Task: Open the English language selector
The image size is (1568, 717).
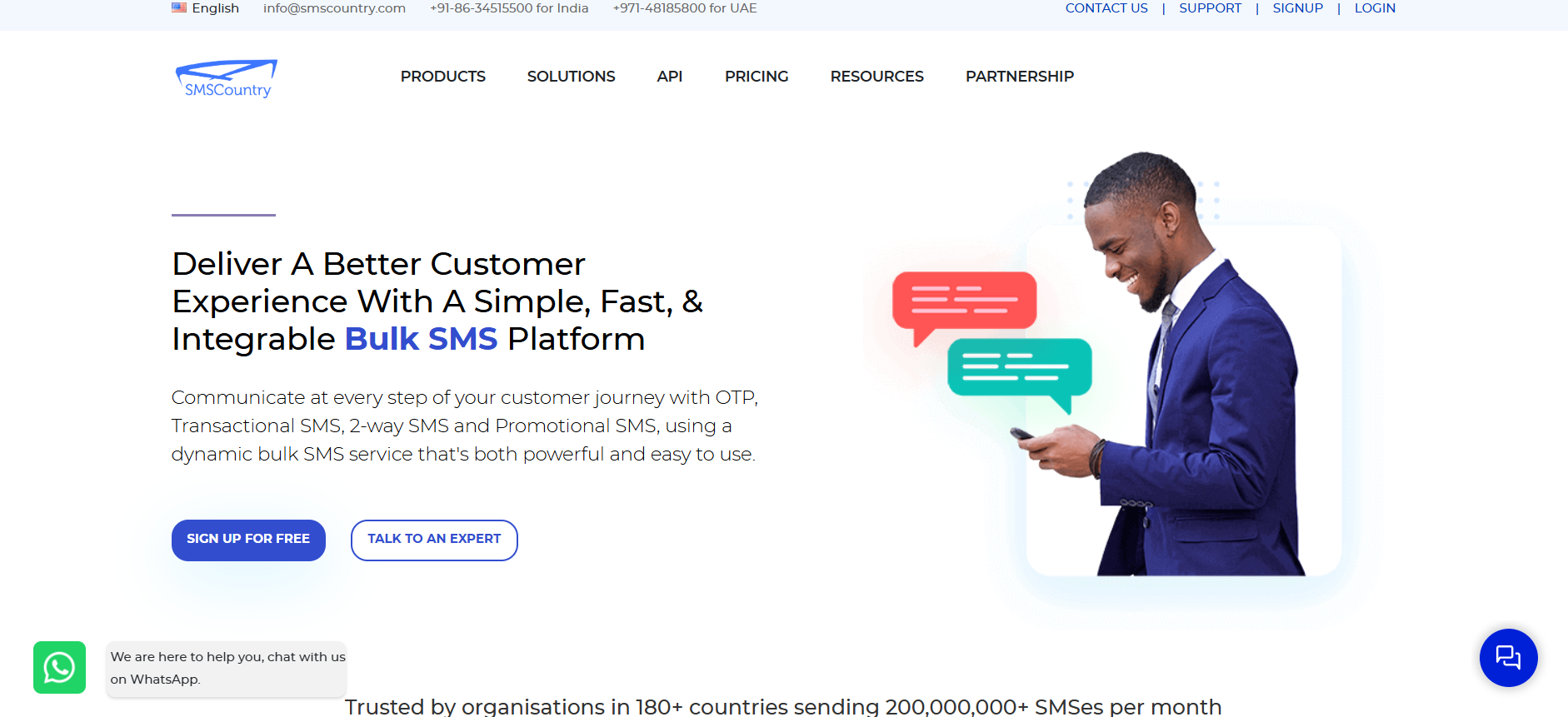Action: (215, 8)
